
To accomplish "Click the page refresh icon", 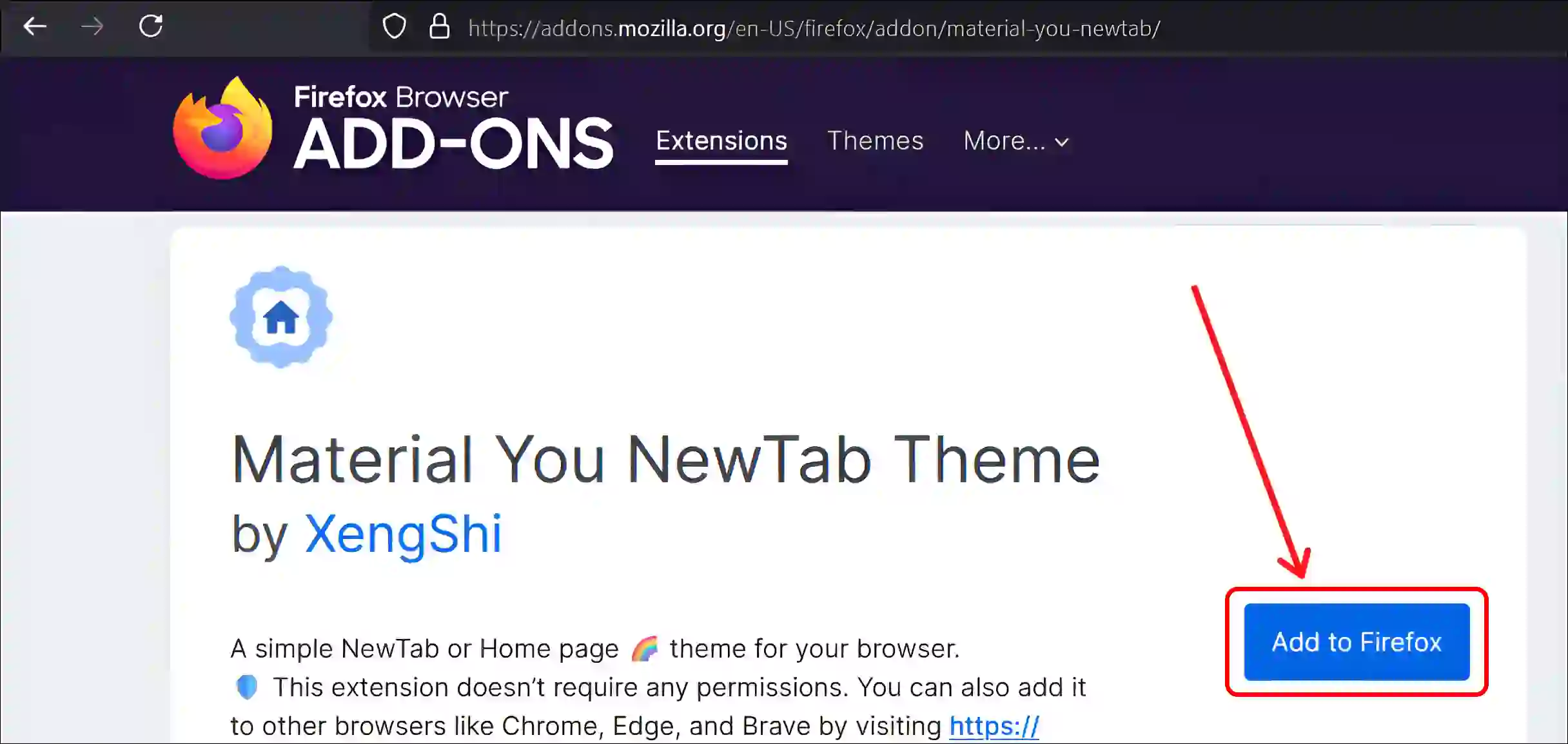I will [151, 27].
